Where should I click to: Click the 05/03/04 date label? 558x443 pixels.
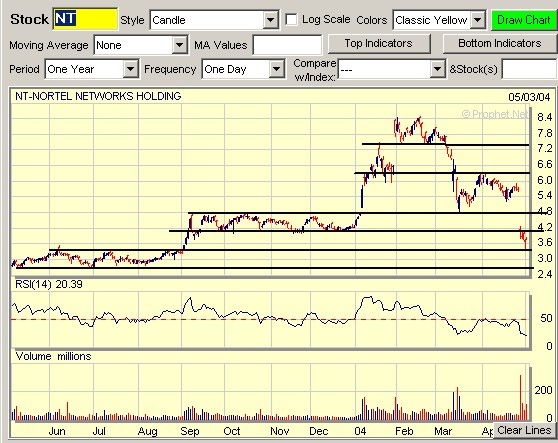point(529,97)
